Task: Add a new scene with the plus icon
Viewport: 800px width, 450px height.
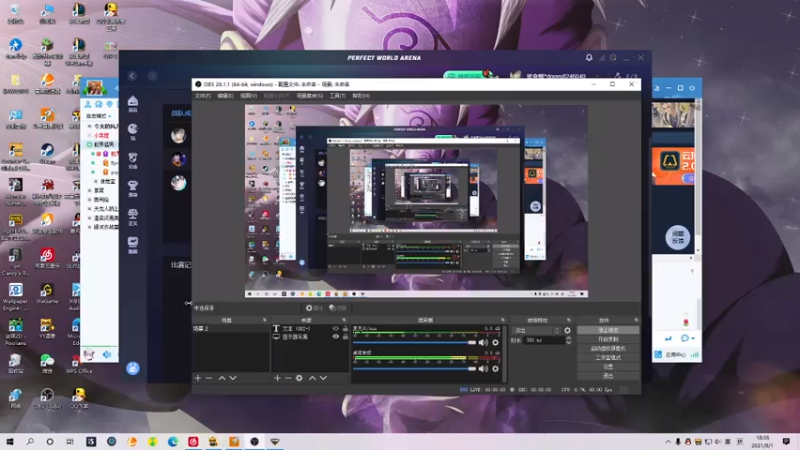Action: point(198,378)
